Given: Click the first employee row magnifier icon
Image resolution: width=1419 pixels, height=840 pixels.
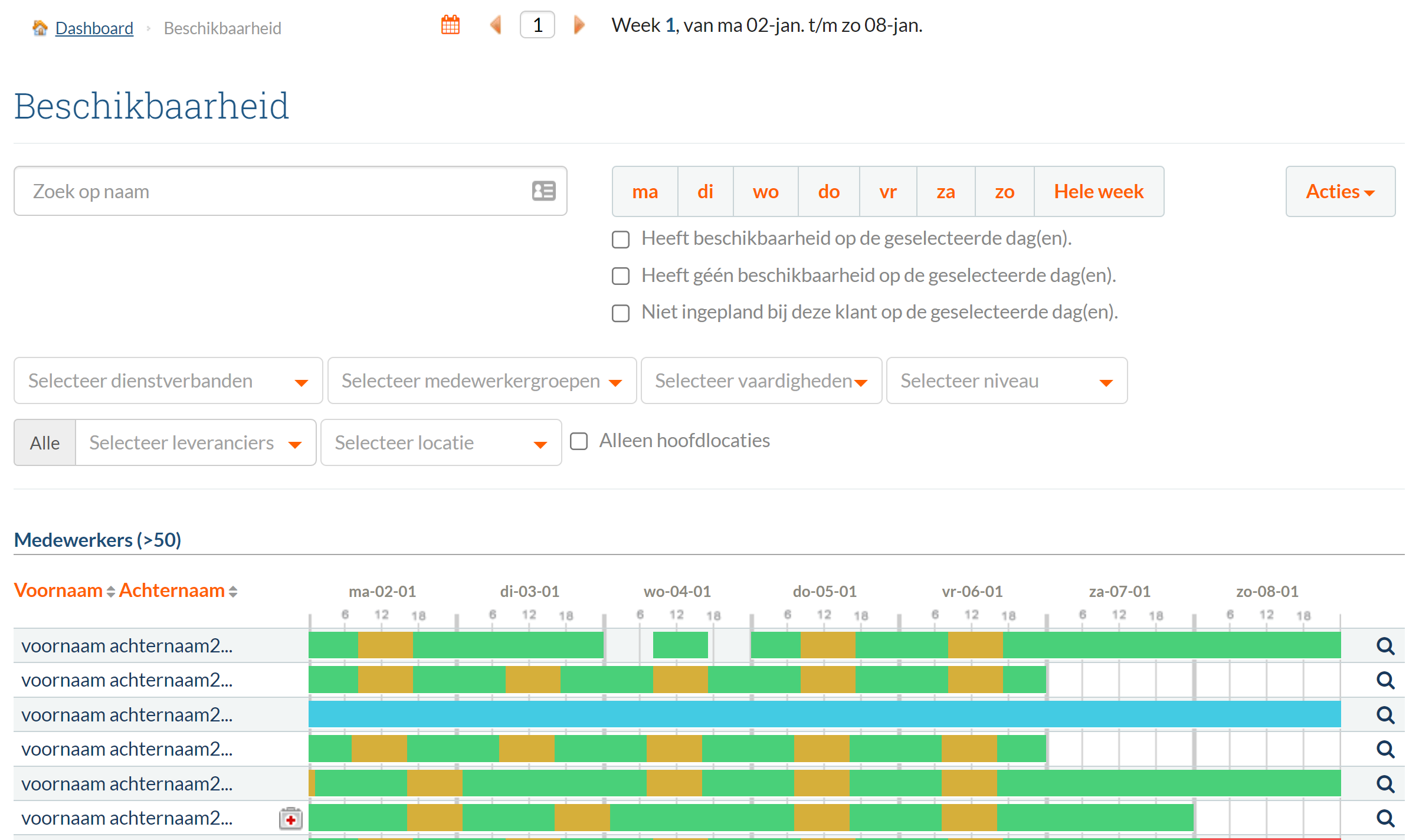Looking at the screenshot, I should click(1385, 646).
